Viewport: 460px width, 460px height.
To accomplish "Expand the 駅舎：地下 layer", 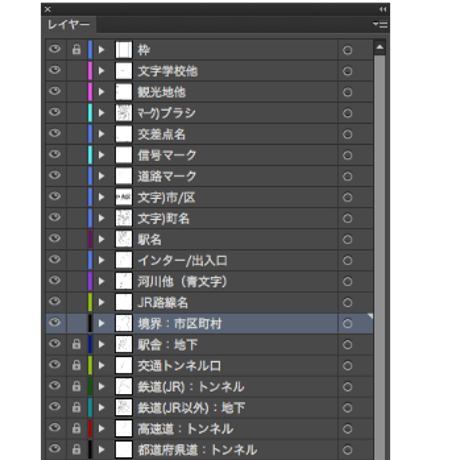I will pos(101,344).
